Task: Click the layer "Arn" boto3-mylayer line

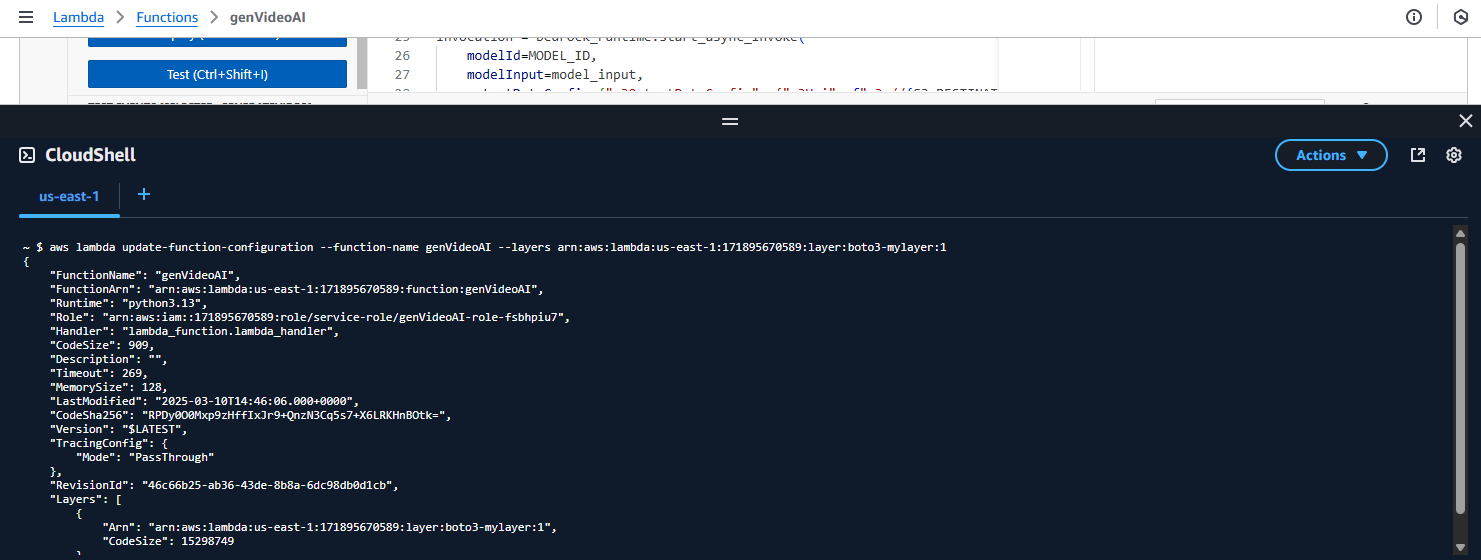Action: click(x=329, y=527)
